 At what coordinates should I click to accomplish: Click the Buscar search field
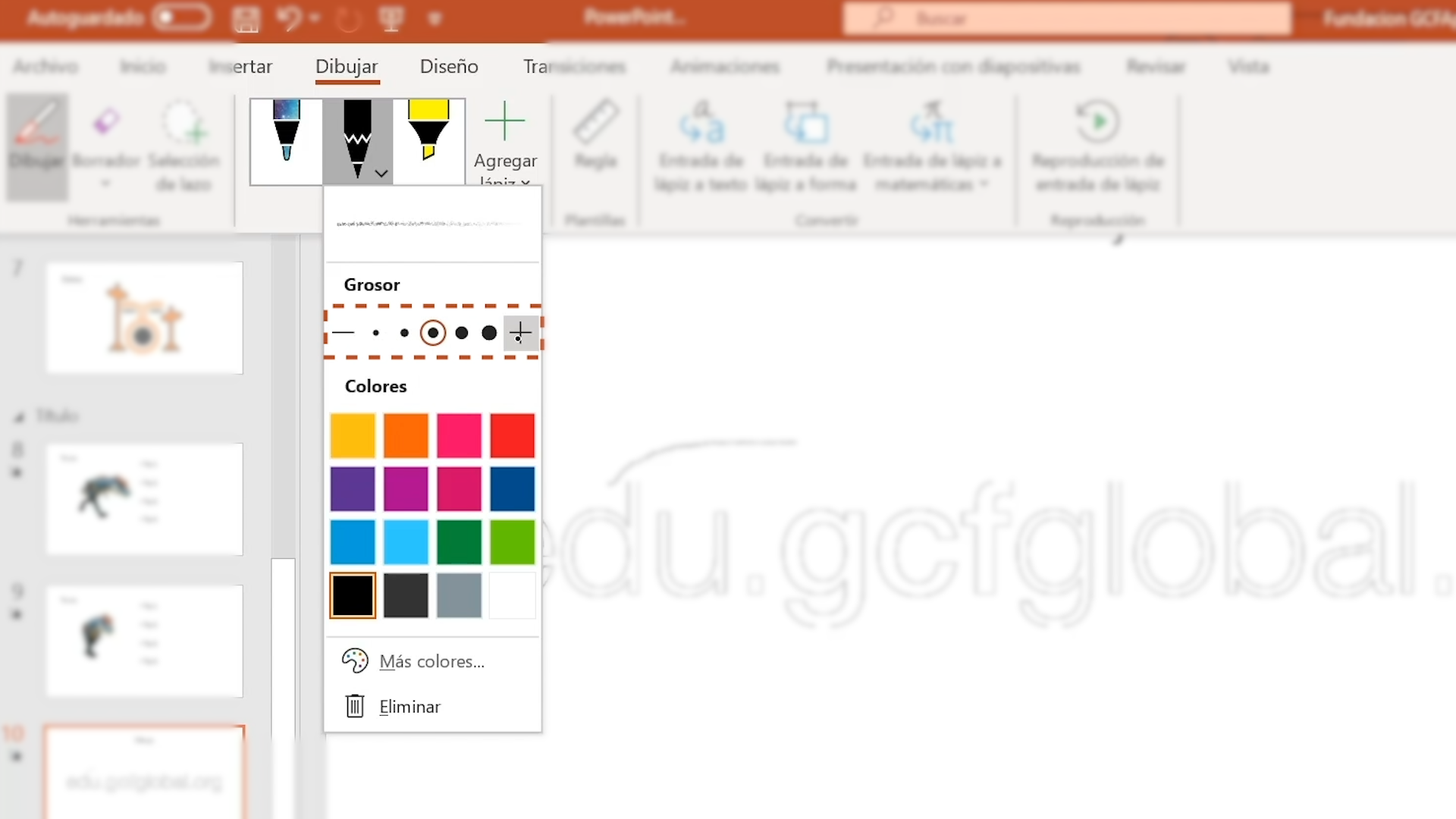tap(1067, 18)
